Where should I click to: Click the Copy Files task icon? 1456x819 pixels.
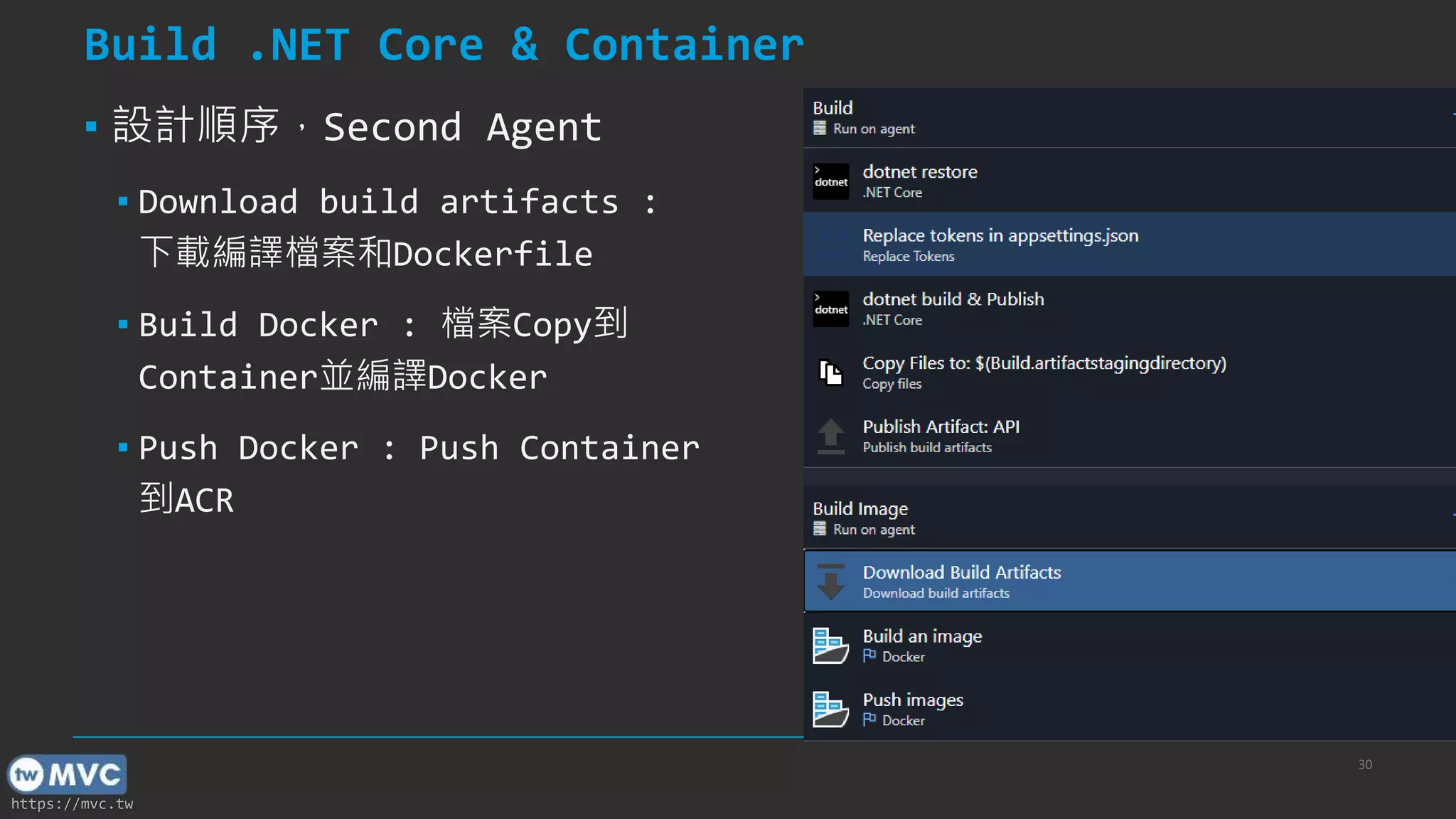click(830, 373)
